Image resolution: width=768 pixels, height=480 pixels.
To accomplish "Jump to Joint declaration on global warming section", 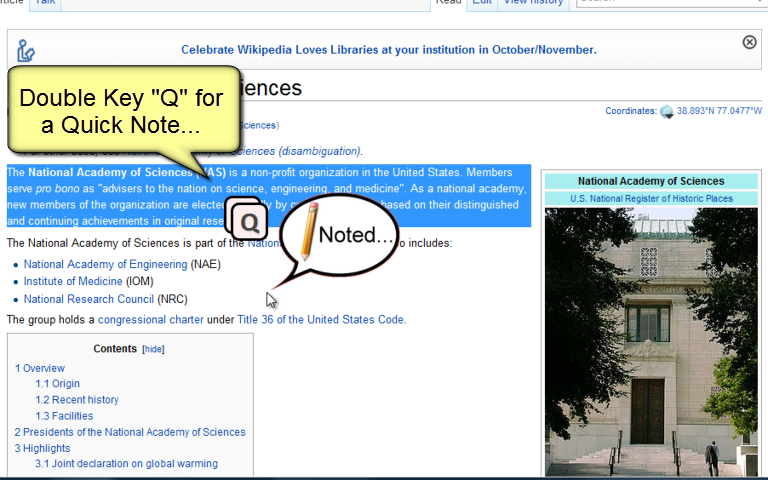I will coord(126,463).
